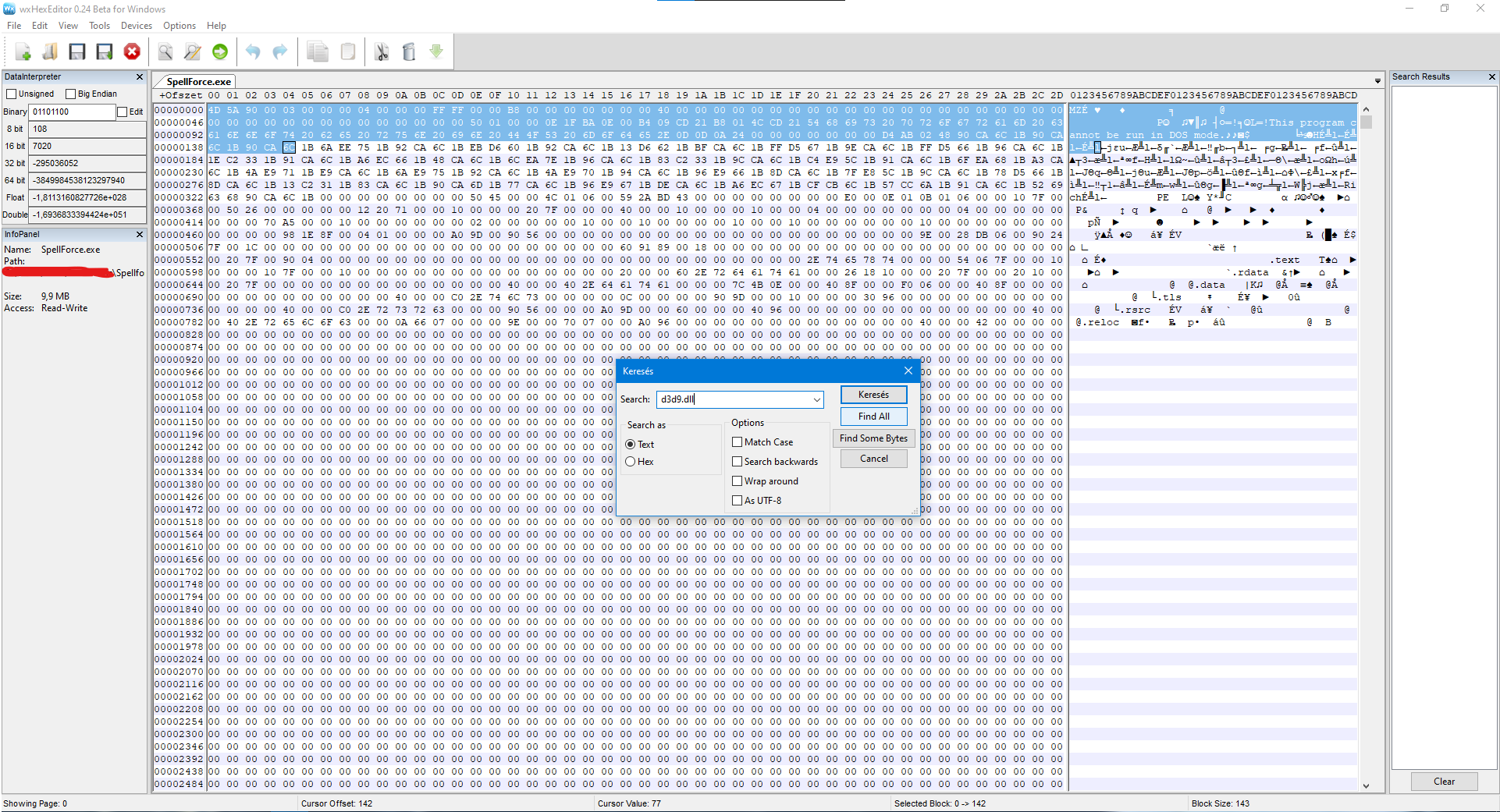This screenshot has height=812, width=1500.
Task: Open the View menu
Action: [68, 26]
